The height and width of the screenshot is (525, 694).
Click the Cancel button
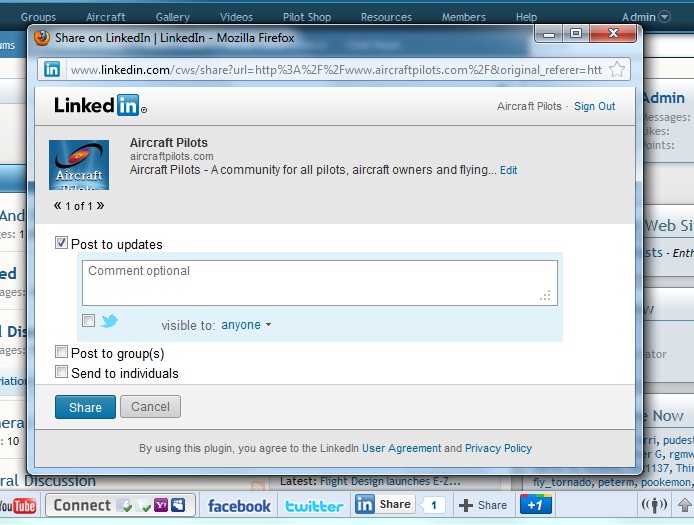click(x=150, y=406)
